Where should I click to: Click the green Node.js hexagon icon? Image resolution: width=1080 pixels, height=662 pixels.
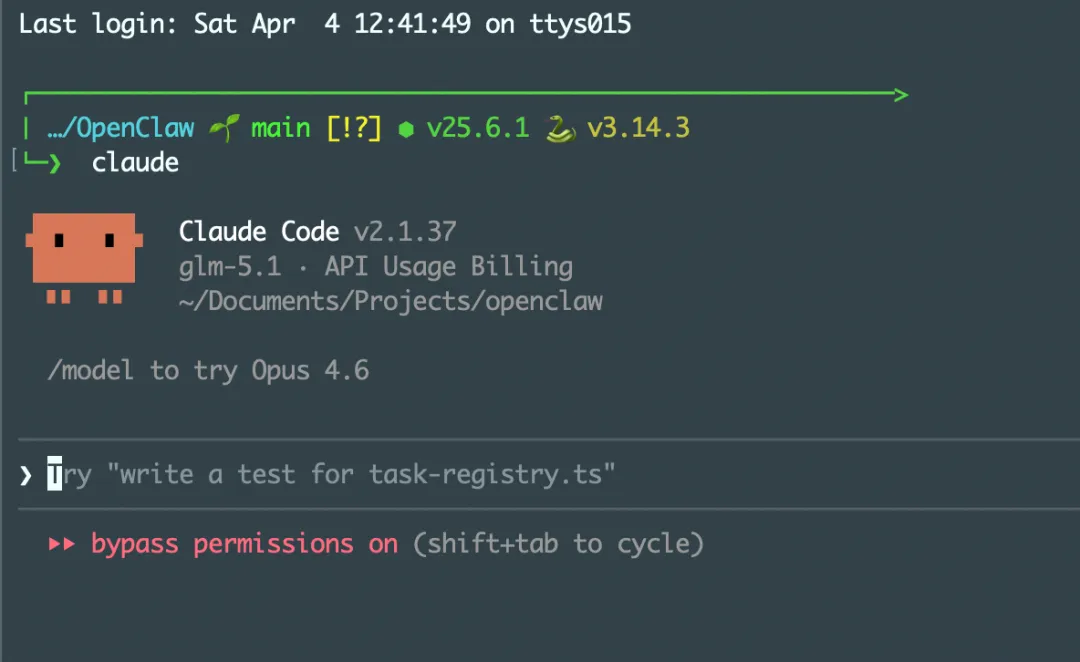[406, 129]
